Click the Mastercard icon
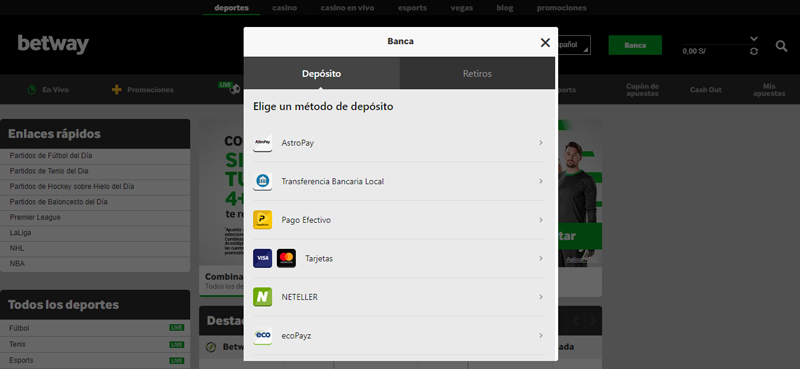 pyautogui.click(x=286, y=258)
